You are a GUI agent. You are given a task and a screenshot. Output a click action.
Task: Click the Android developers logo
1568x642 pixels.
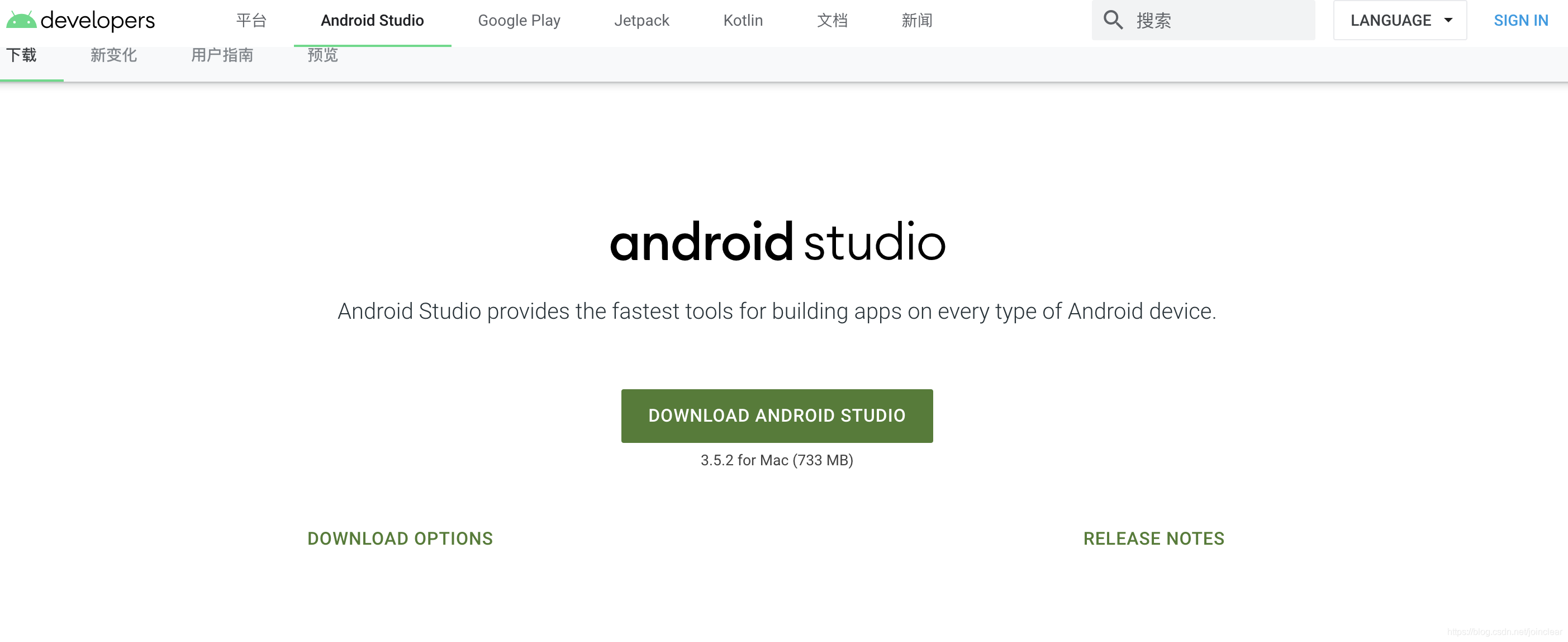pos(80,20)
